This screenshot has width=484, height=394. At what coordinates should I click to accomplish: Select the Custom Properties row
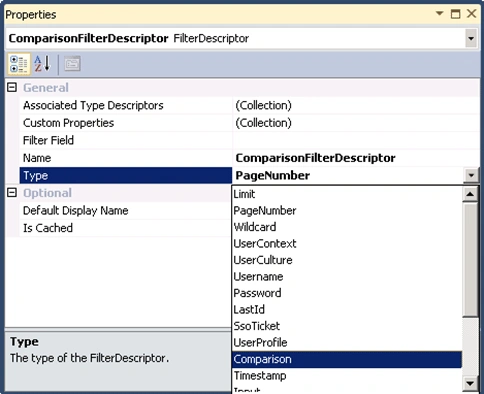click(126, 123)
